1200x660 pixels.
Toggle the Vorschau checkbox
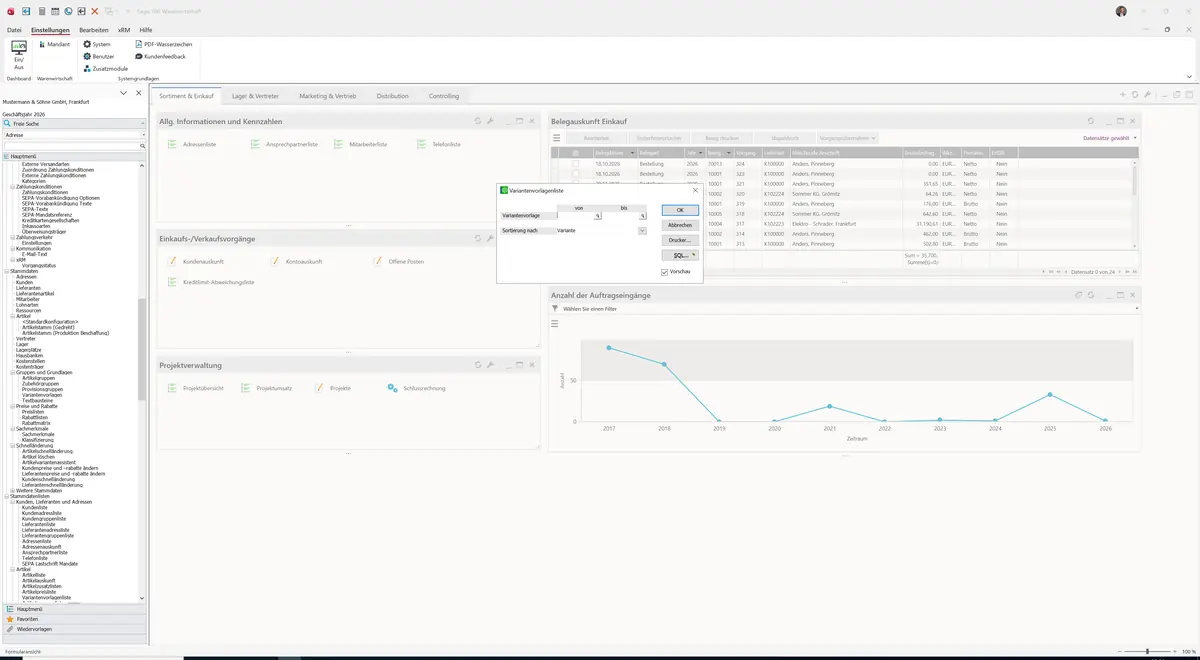(x=665, y=272)
